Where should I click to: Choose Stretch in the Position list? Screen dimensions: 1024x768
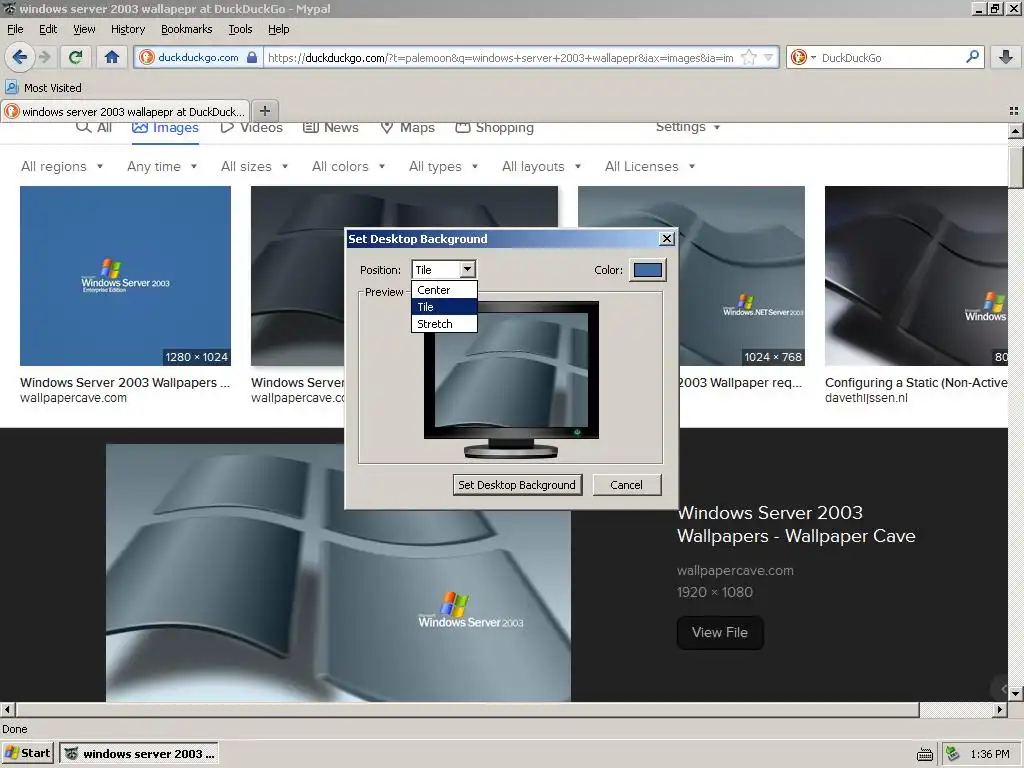pos(445,324)
